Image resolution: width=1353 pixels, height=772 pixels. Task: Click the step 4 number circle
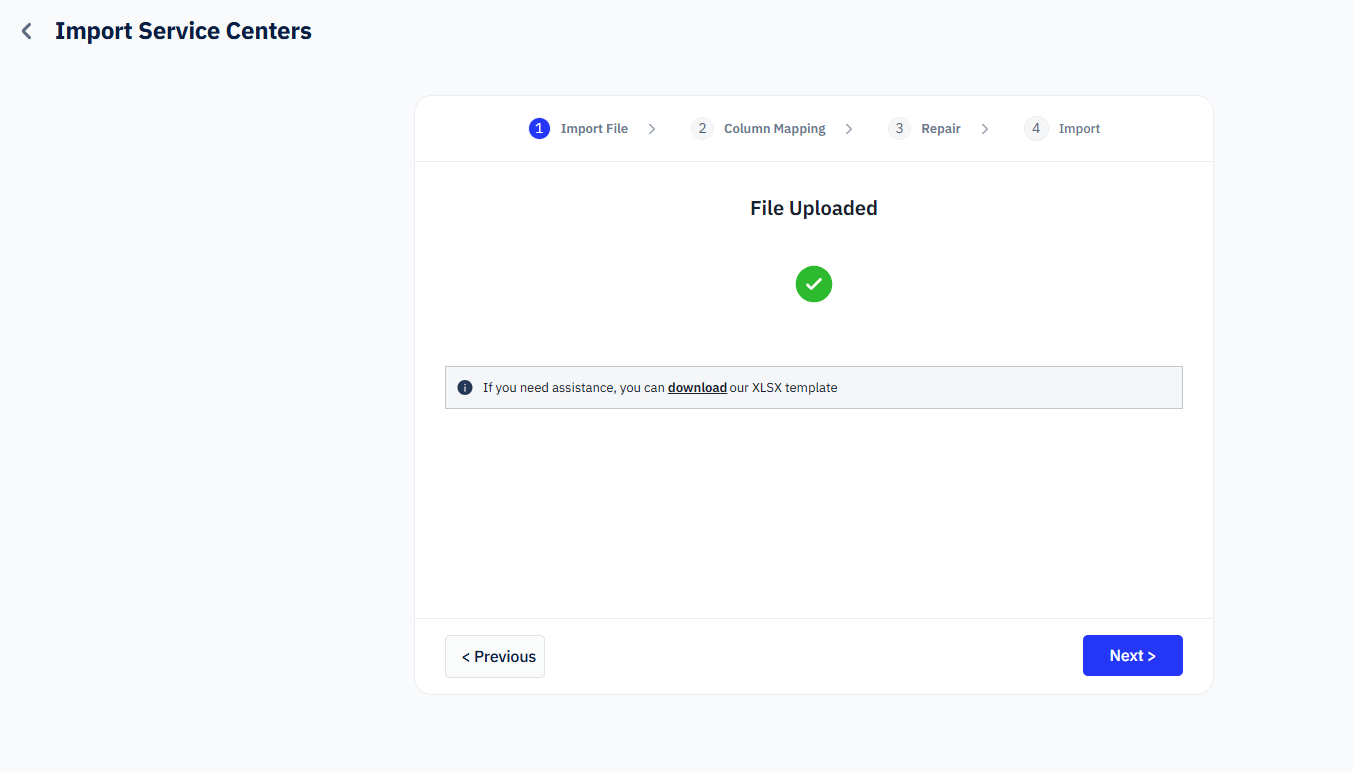click(x=1036, y=129)
